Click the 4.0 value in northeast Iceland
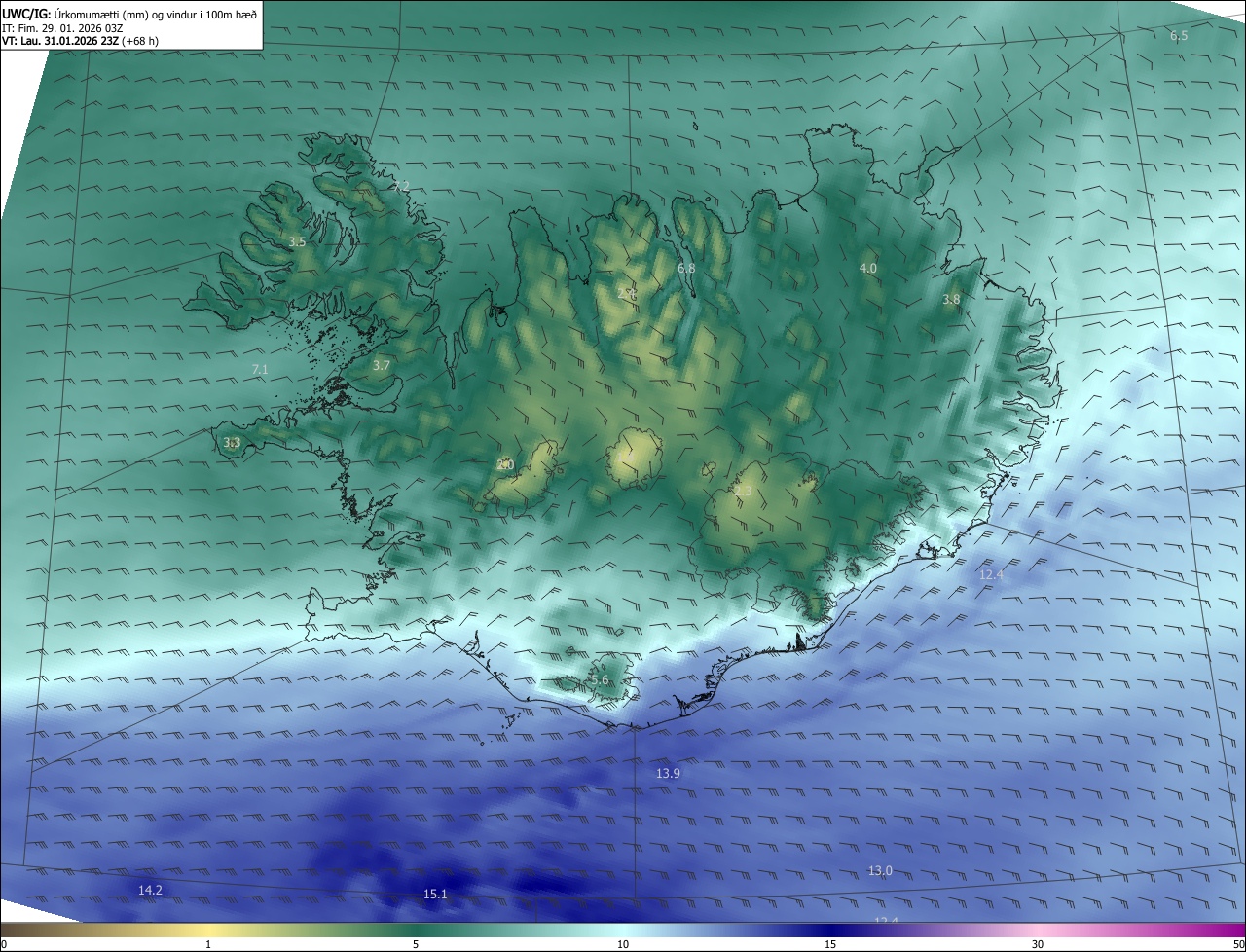The image size is (1246, 952). tap(867, 268)
